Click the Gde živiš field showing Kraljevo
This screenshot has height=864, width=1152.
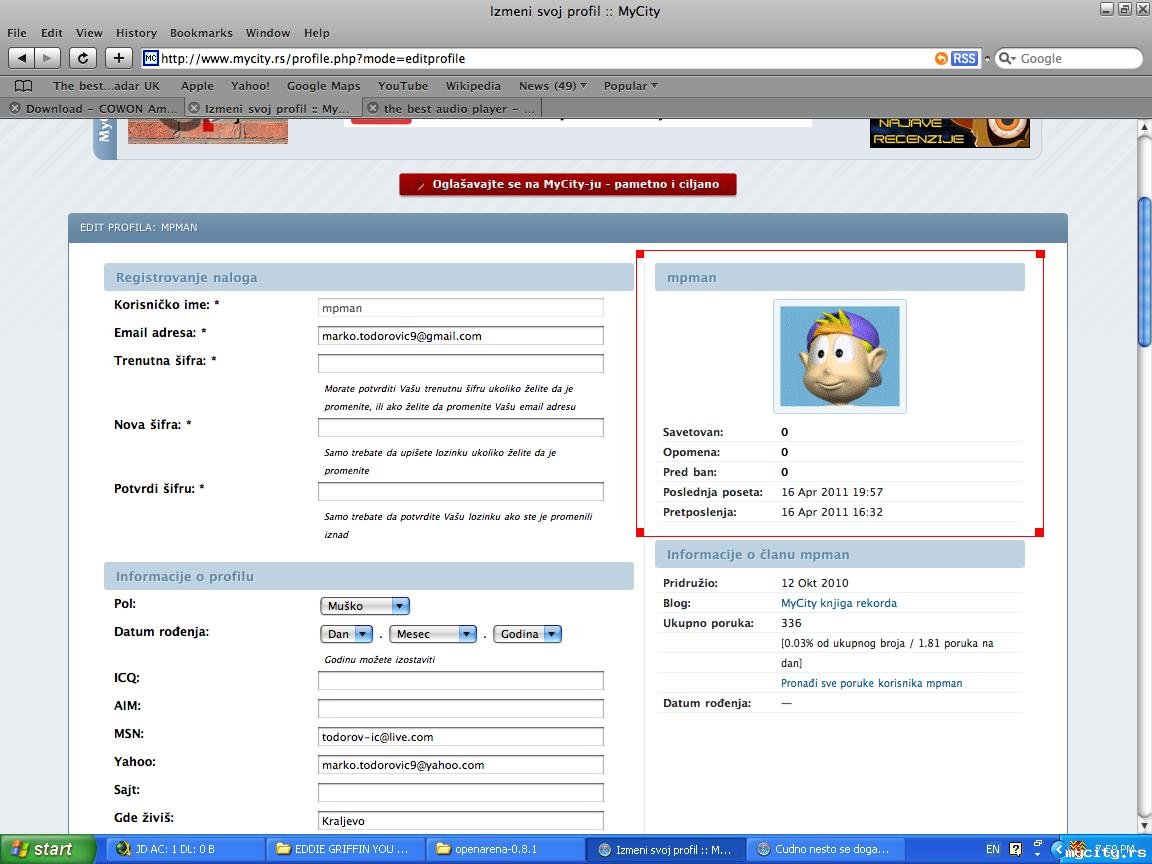461,821
